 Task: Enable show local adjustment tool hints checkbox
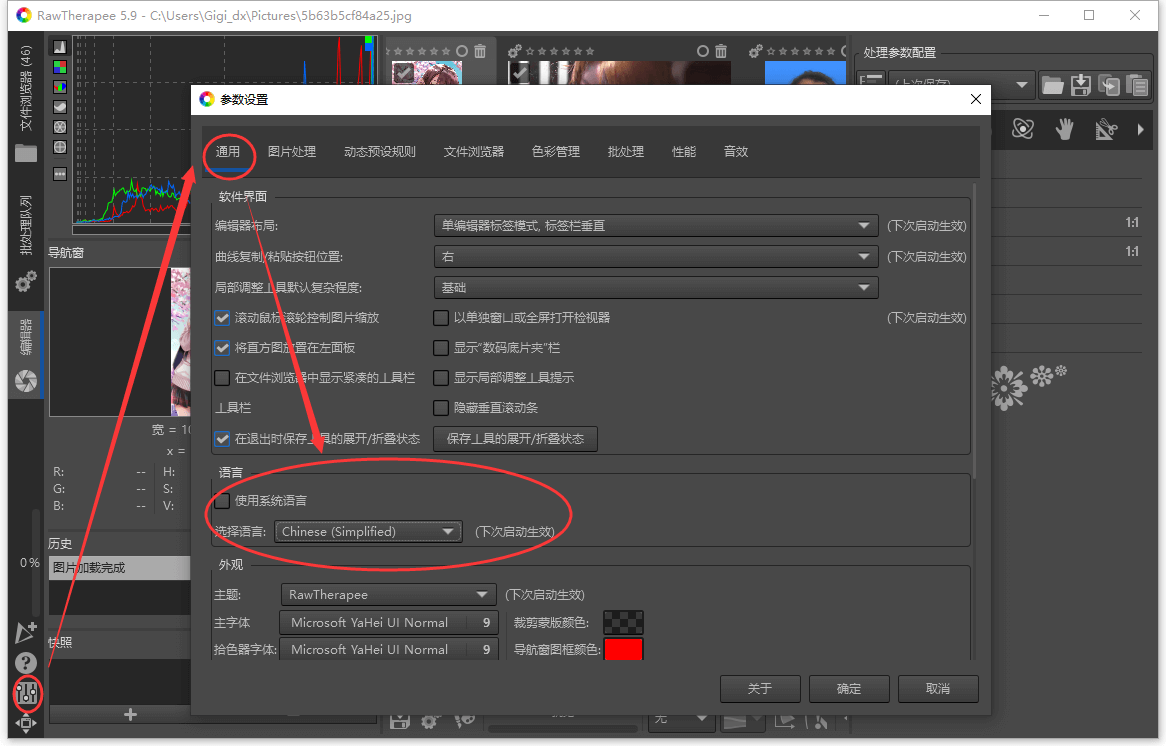click(441, 378)
